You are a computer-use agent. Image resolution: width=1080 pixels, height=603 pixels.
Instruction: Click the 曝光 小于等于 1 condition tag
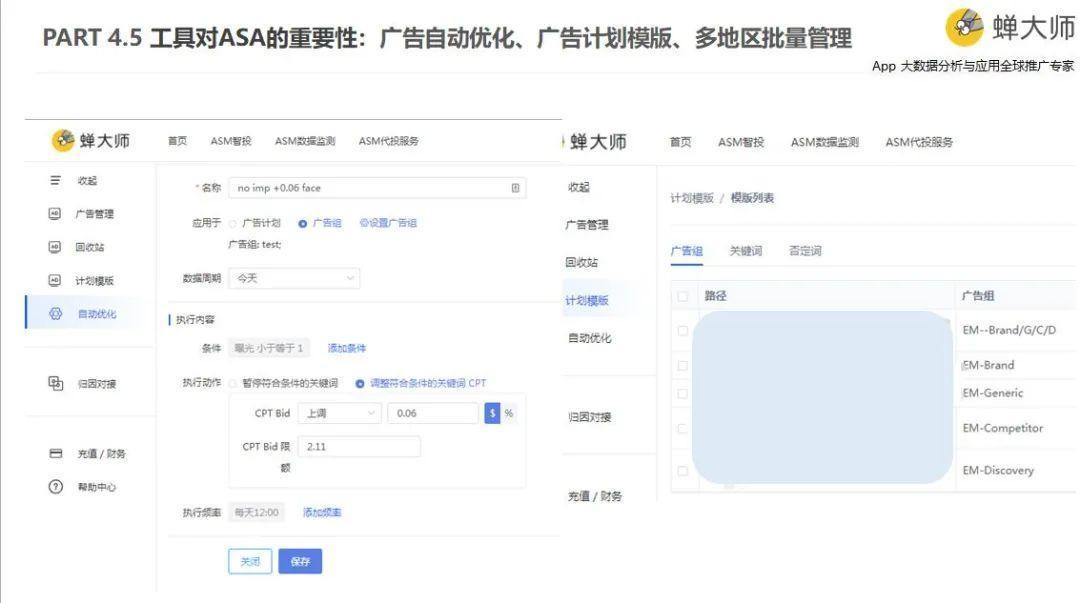(269, 349)
